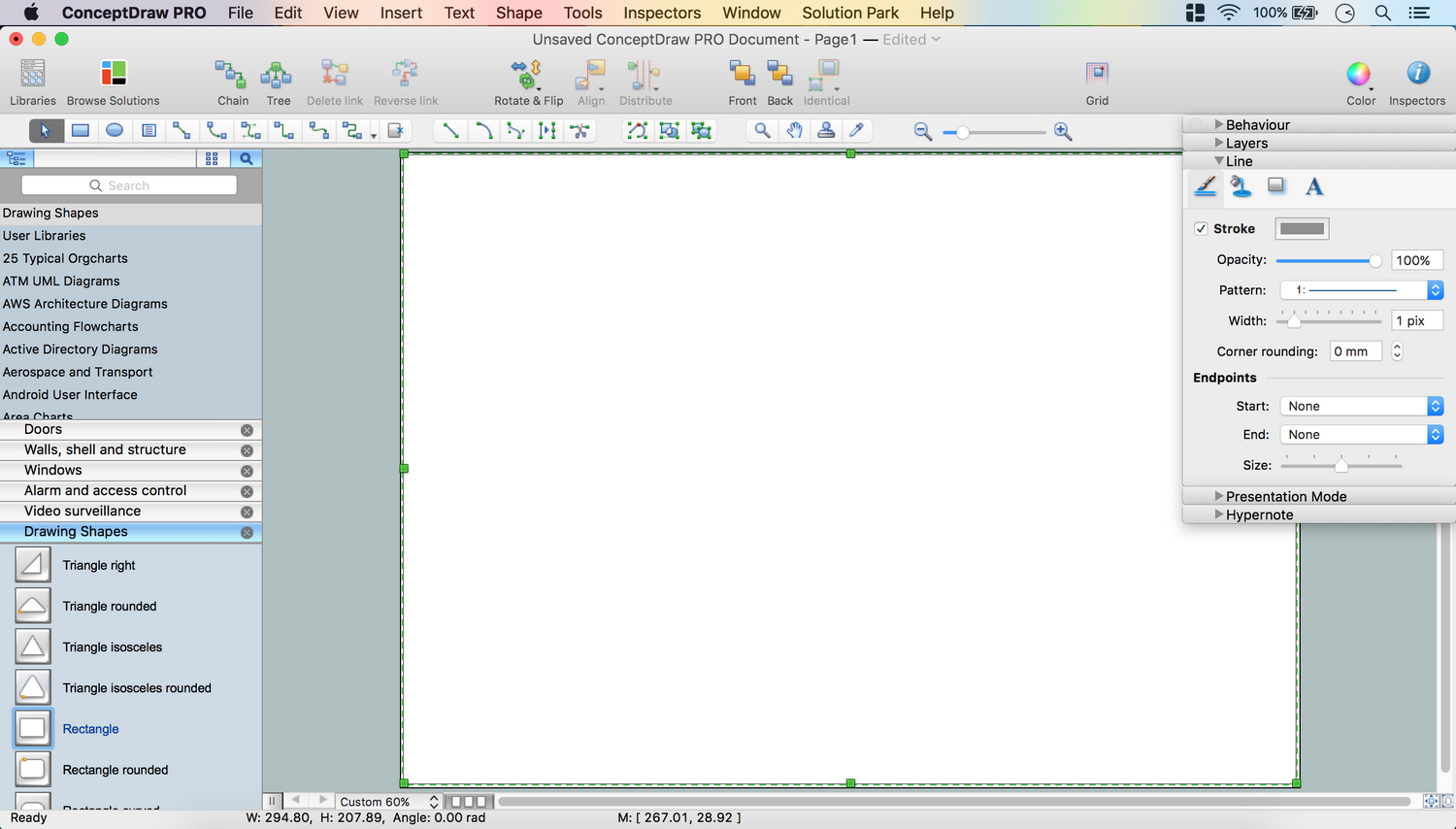Open the Insert menu
The width and height of the screenshot is (1456, 829).
click(x=401, y=13)
